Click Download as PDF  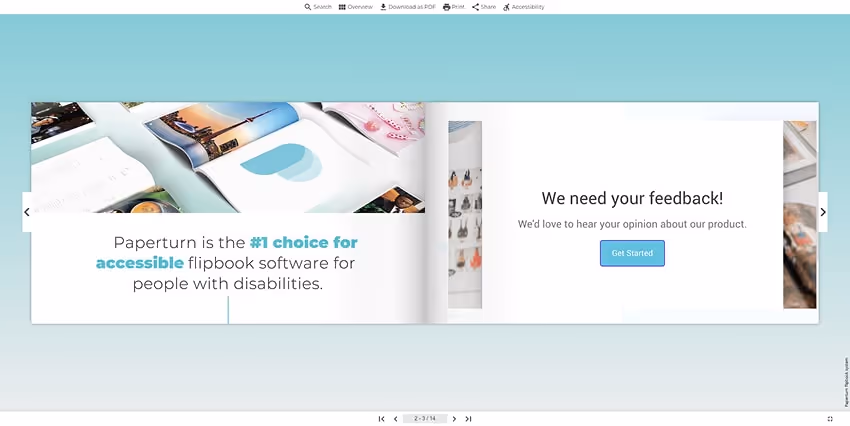(408, 7)
